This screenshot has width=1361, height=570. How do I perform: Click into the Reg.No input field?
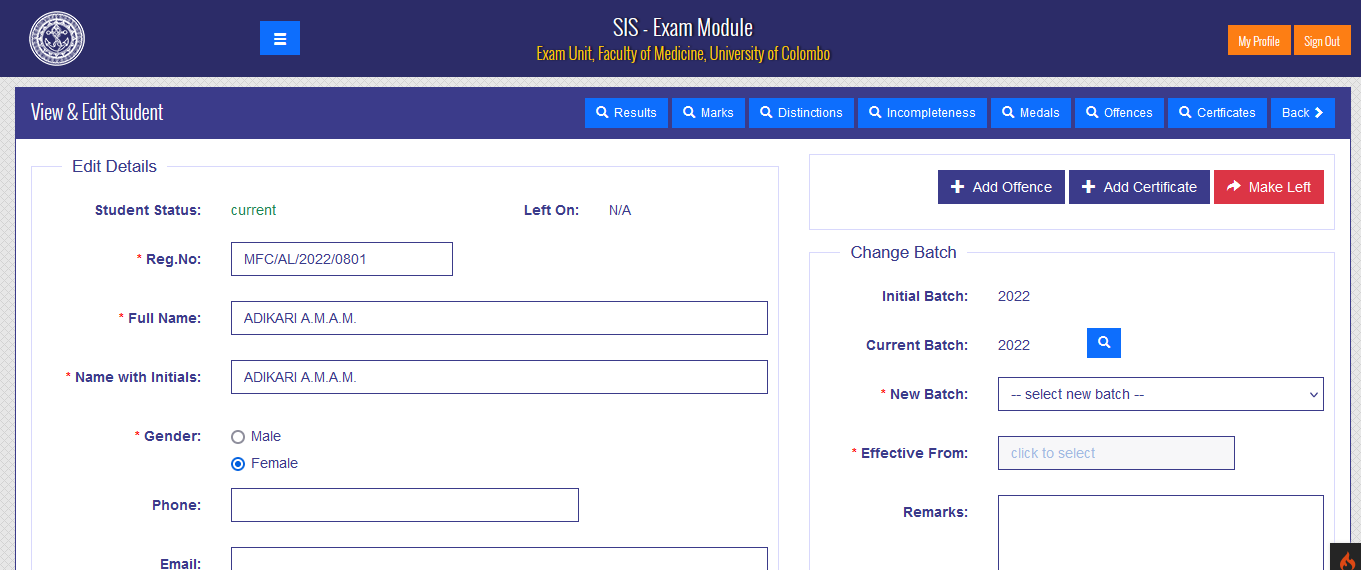341,259
